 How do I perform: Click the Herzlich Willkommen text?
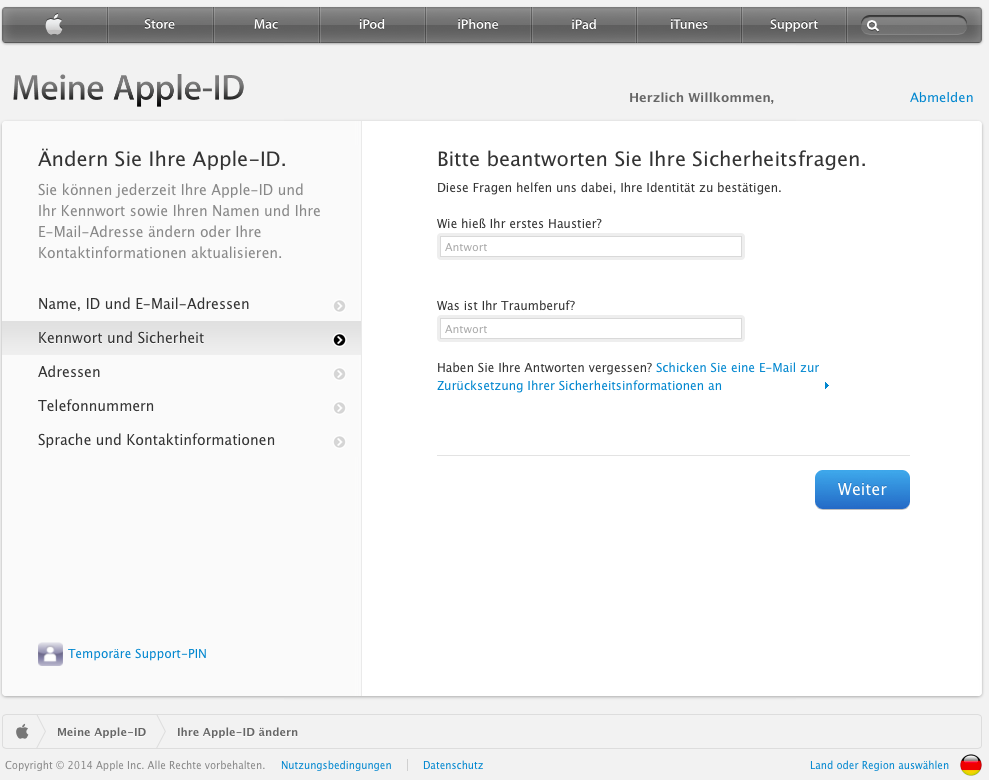[701, 98]
